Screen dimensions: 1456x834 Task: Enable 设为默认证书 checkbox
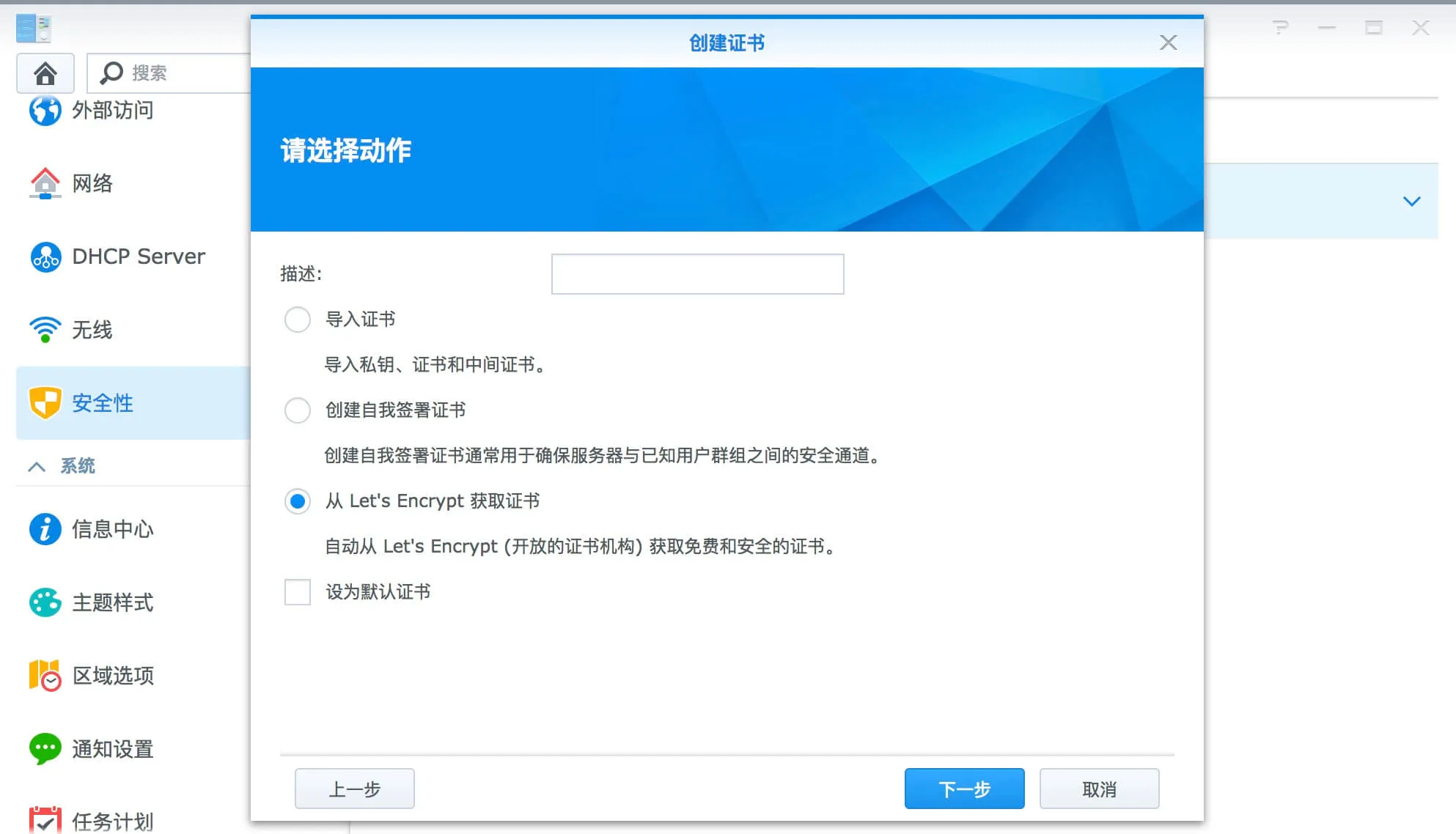(x=298, y=592)
